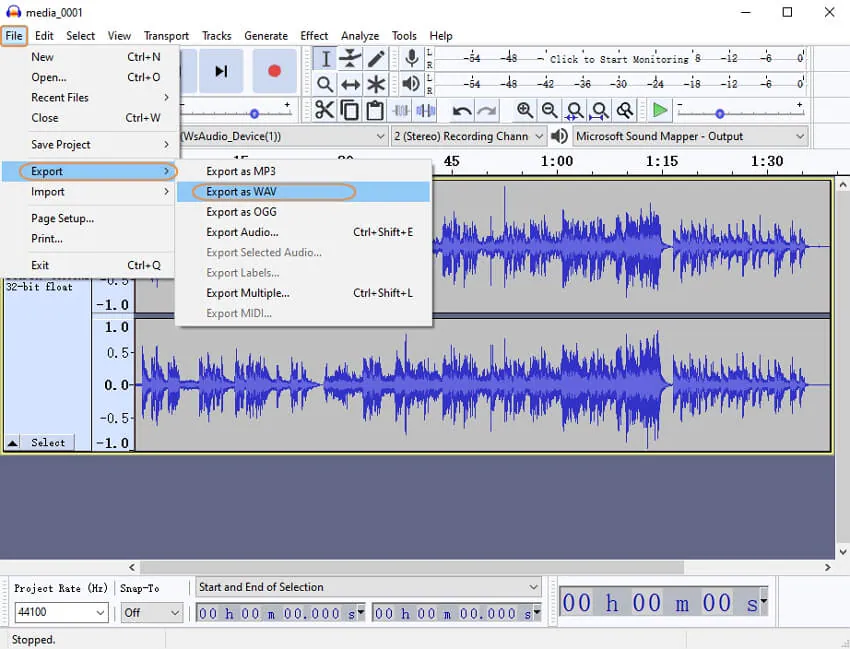Expand the Microsoft Sound Mapper output dropdown
850x649 pixels.
pyautogui.click(x=690, y=136)
